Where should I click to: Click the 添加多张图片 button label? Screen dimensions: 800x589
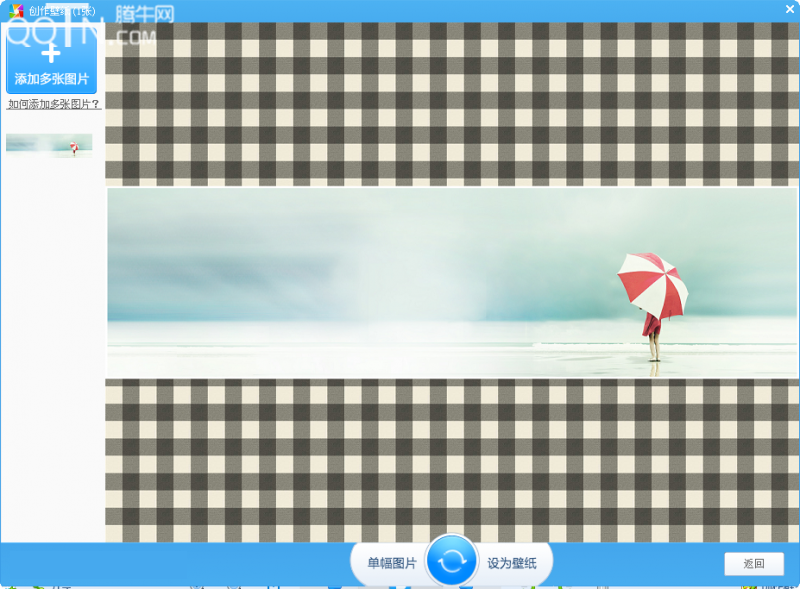coord(51,79)
